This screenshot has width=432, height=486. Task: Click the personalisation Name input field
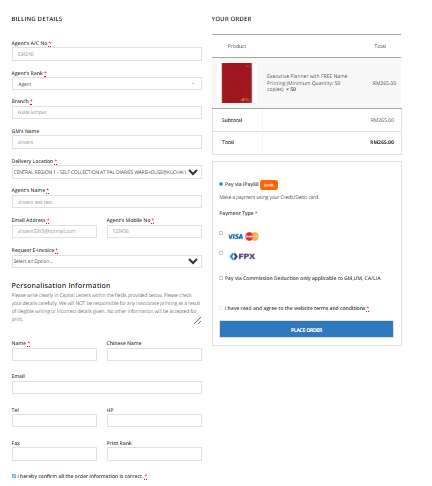point(54,354)
